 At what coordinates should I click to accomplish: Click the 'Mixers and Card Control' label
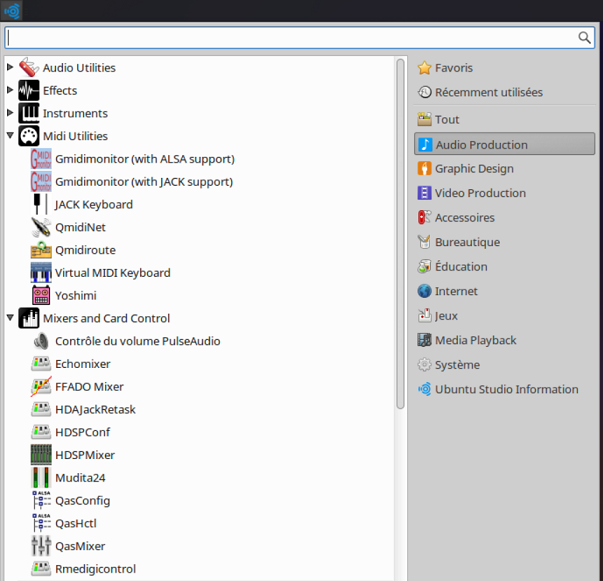pos(107,318)
